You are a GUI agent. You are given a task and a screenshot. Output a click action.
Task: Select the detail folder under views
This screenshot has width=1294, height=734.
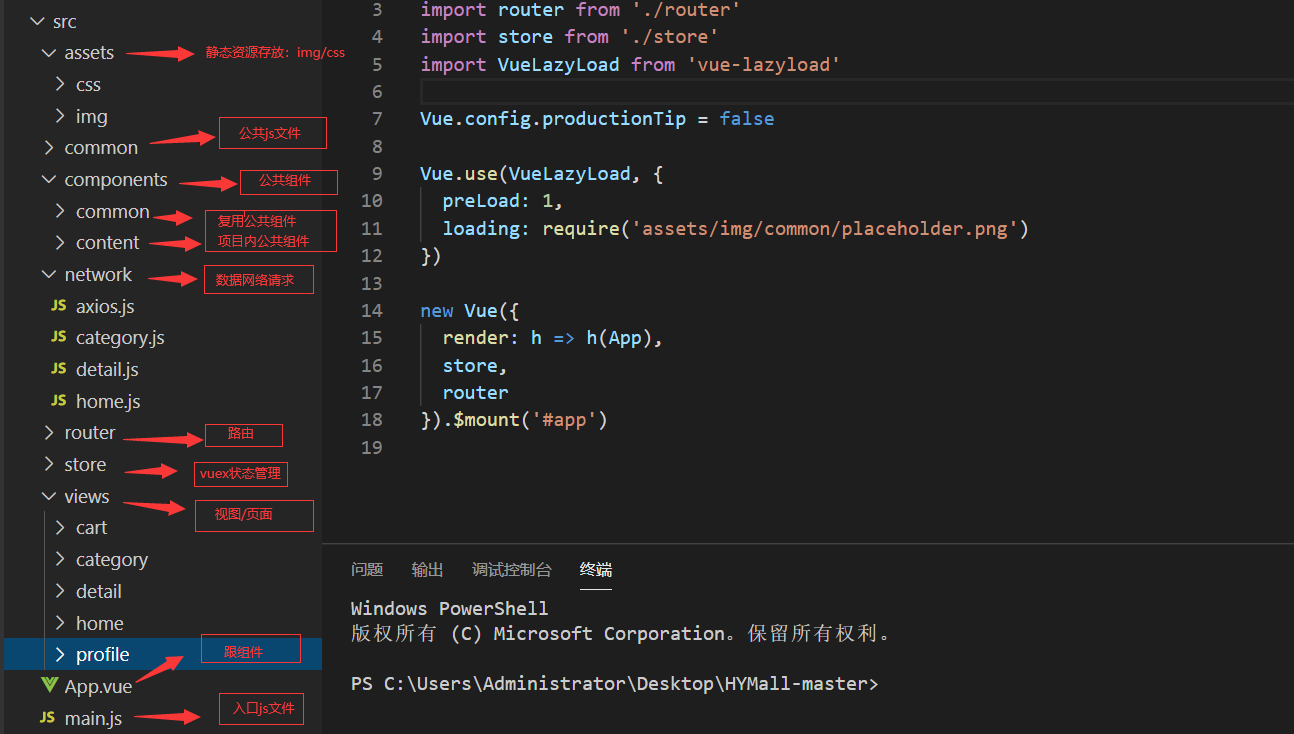click(99, 592)
